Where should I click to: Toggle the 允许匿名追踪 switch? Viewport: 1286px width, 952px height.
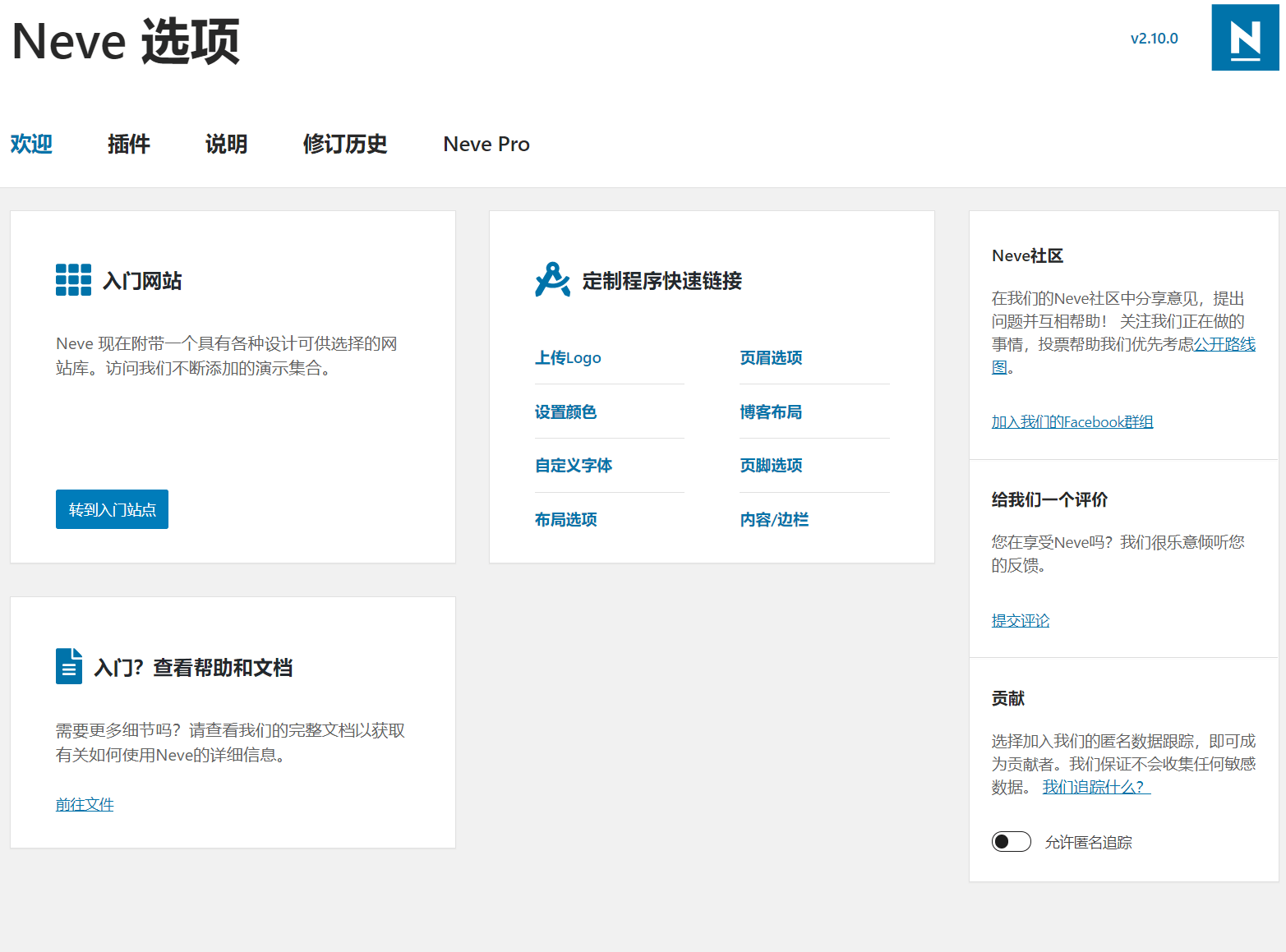1012,842
